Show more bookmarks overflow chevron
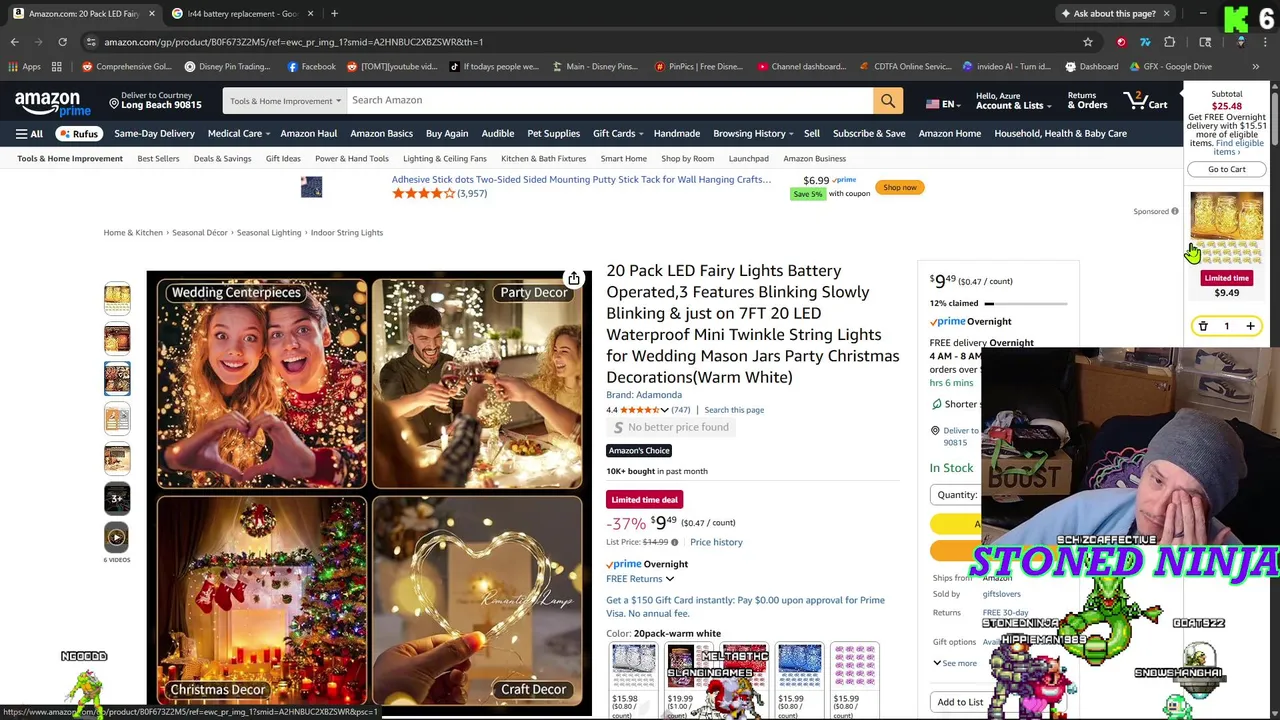This screenshot has width=1280, height=720. [x=1256, y=67]
